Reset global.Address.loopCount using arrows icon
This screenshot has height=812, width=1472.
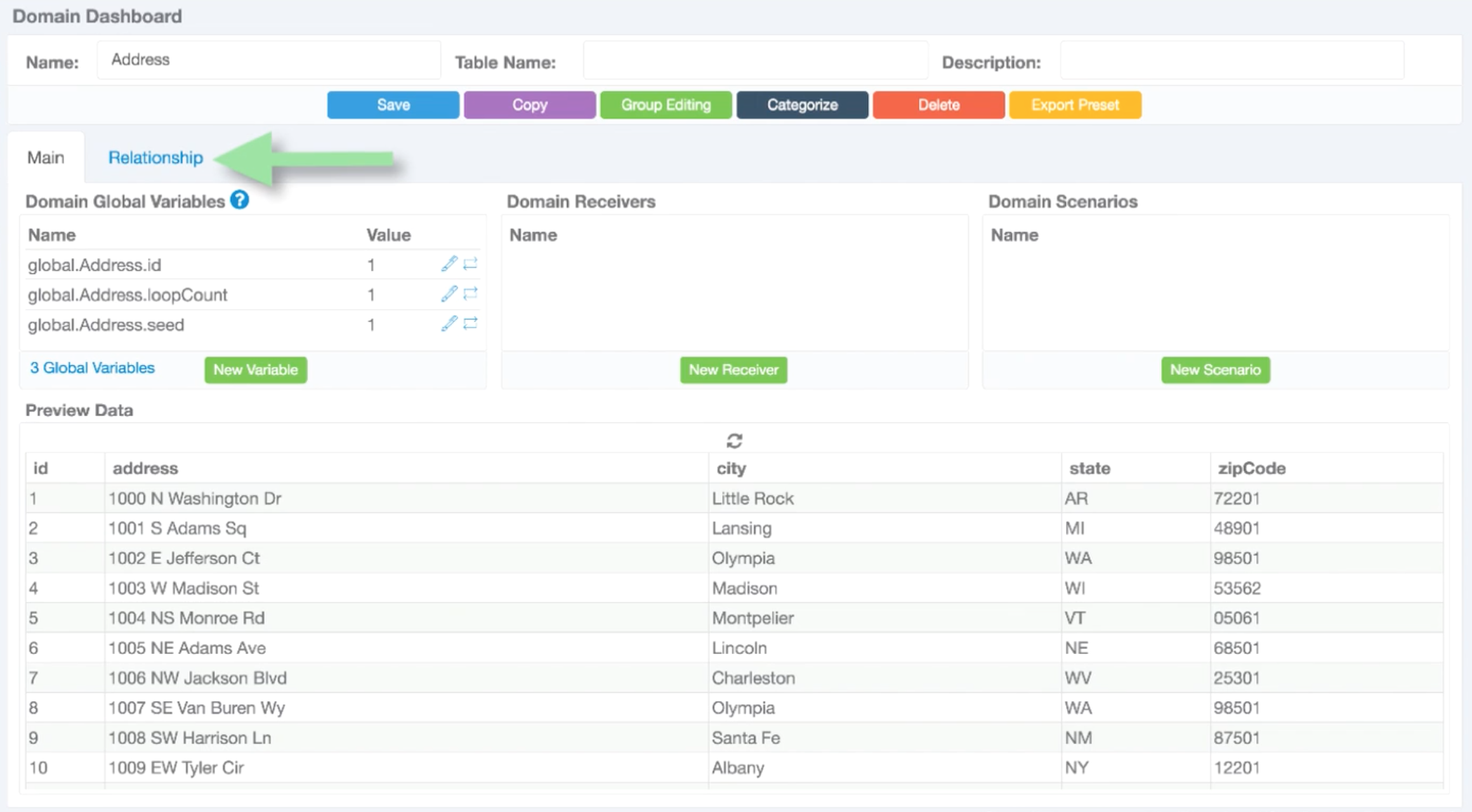point(470,294)
